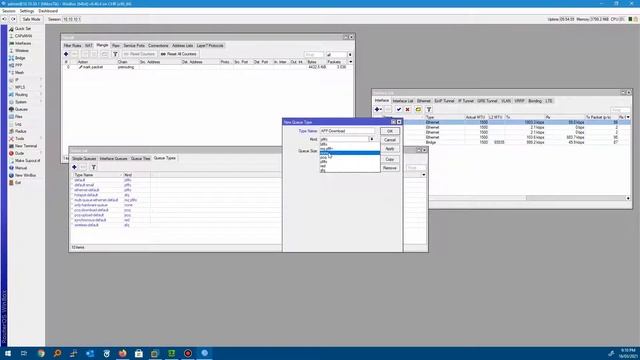Click the Find field in Firewall window
Screen dimensions: 640x360
(x=313, y=54)
